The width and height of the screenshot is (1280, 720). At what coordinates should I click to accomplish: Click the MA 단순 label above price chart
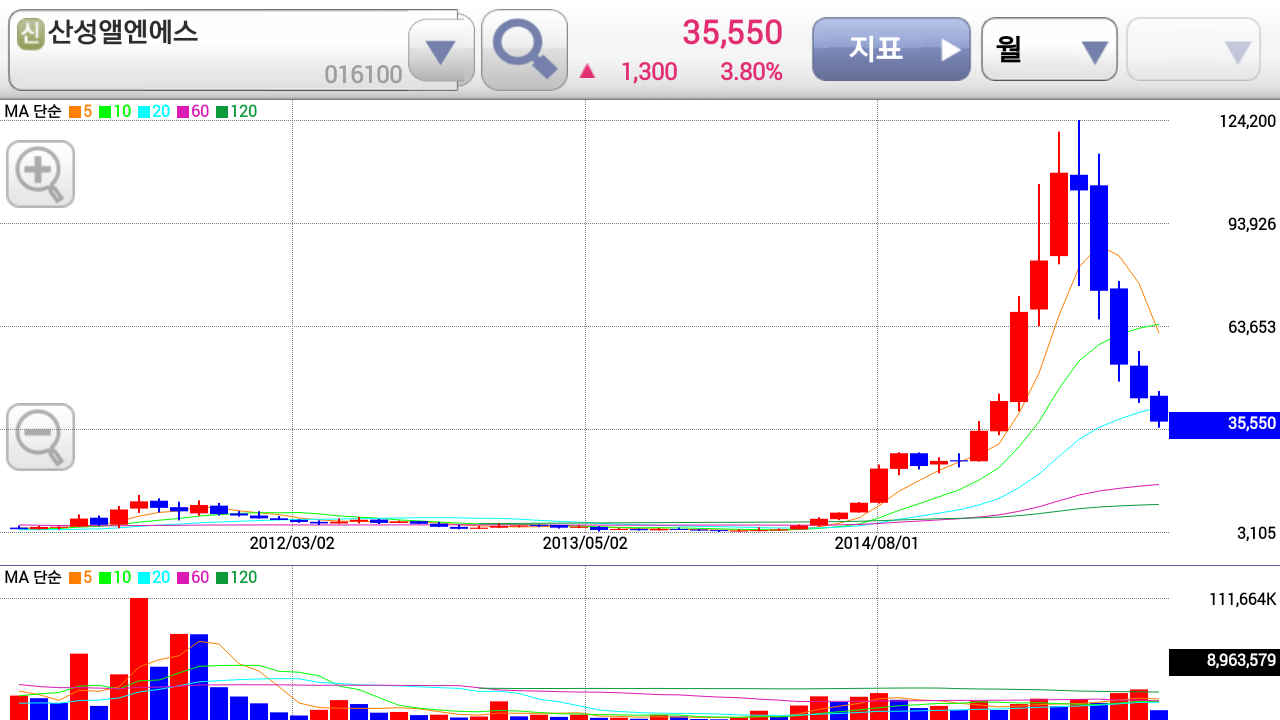tap(33, 111)
